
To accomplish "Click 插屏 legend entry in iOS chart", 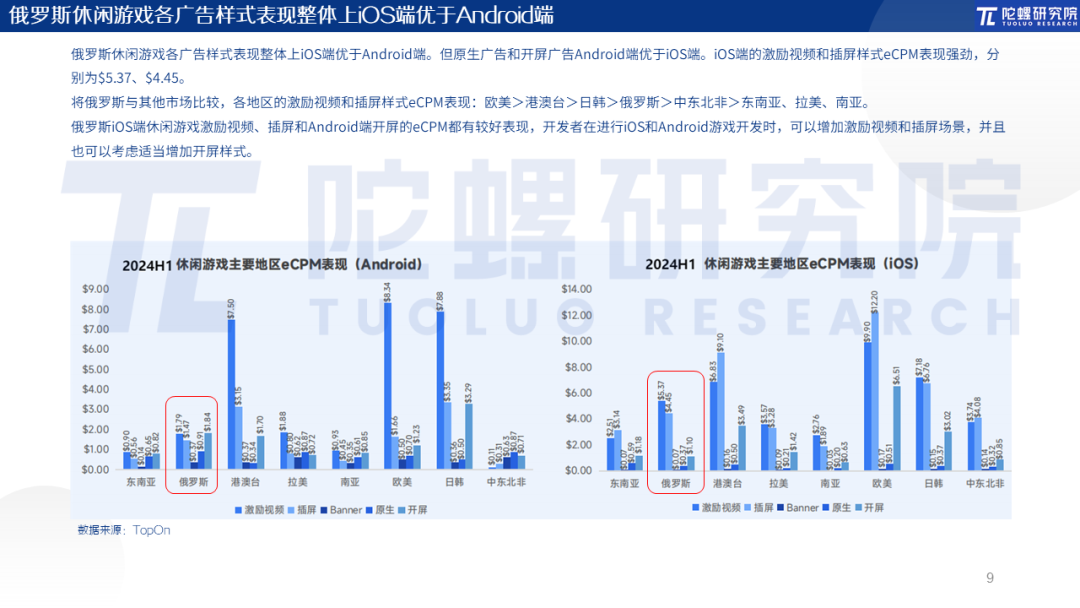I will [x=759, y=507].
